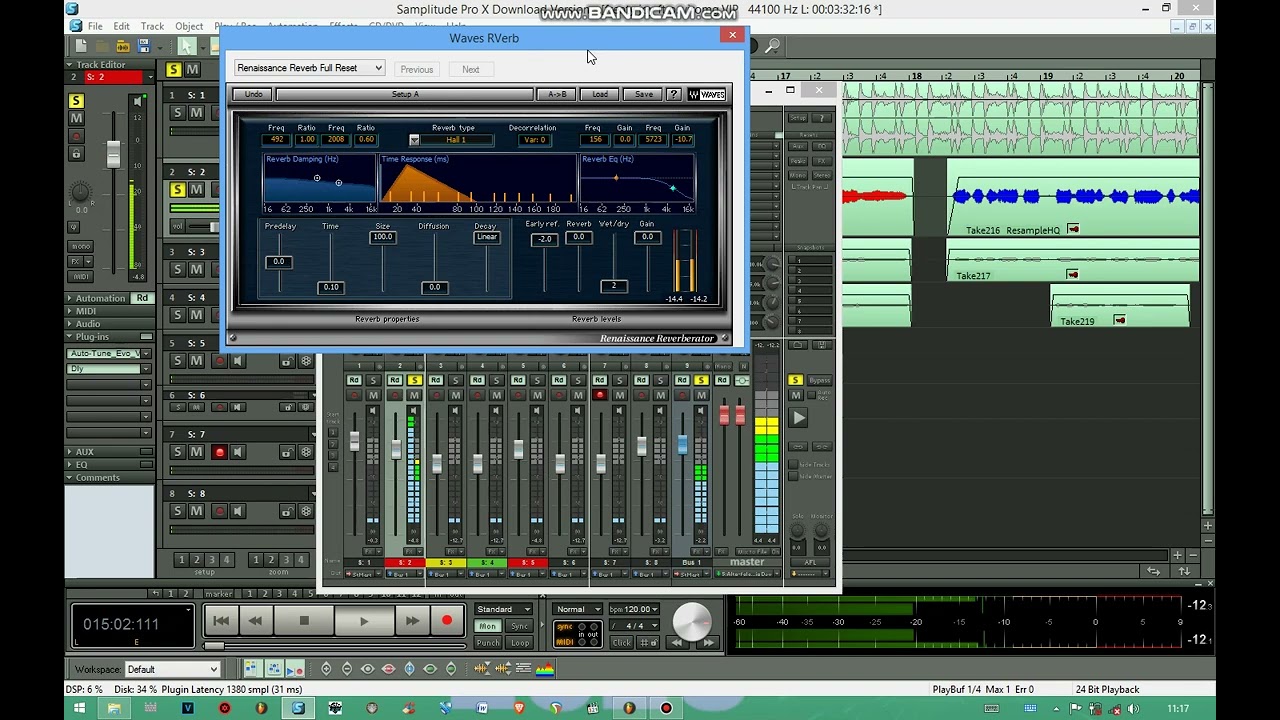The width and height of the screenshot is (1280, 720).
Task: Click the transport Record button
Action: [447, 622]
